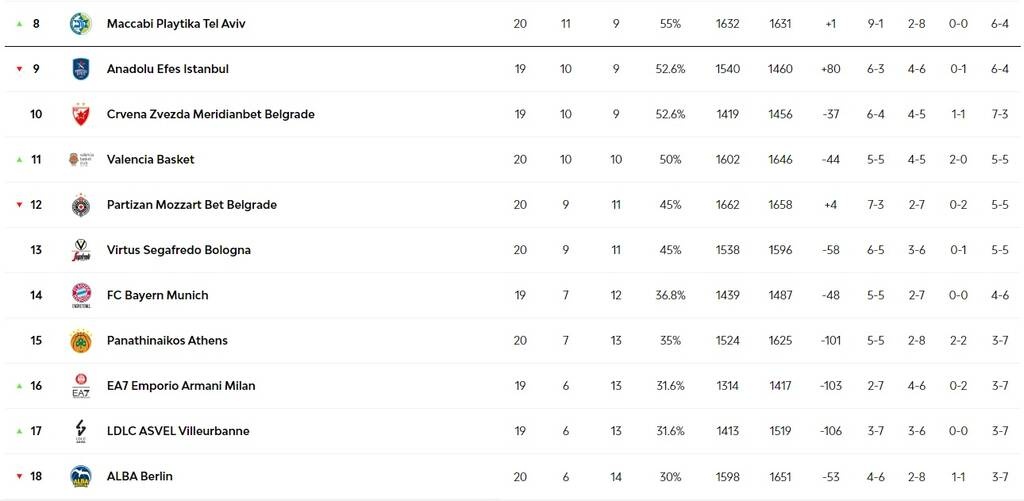Click the Anadolu Efes Istanbul crest
This screenshot has height=501, width=1024.
coord(81,69)
